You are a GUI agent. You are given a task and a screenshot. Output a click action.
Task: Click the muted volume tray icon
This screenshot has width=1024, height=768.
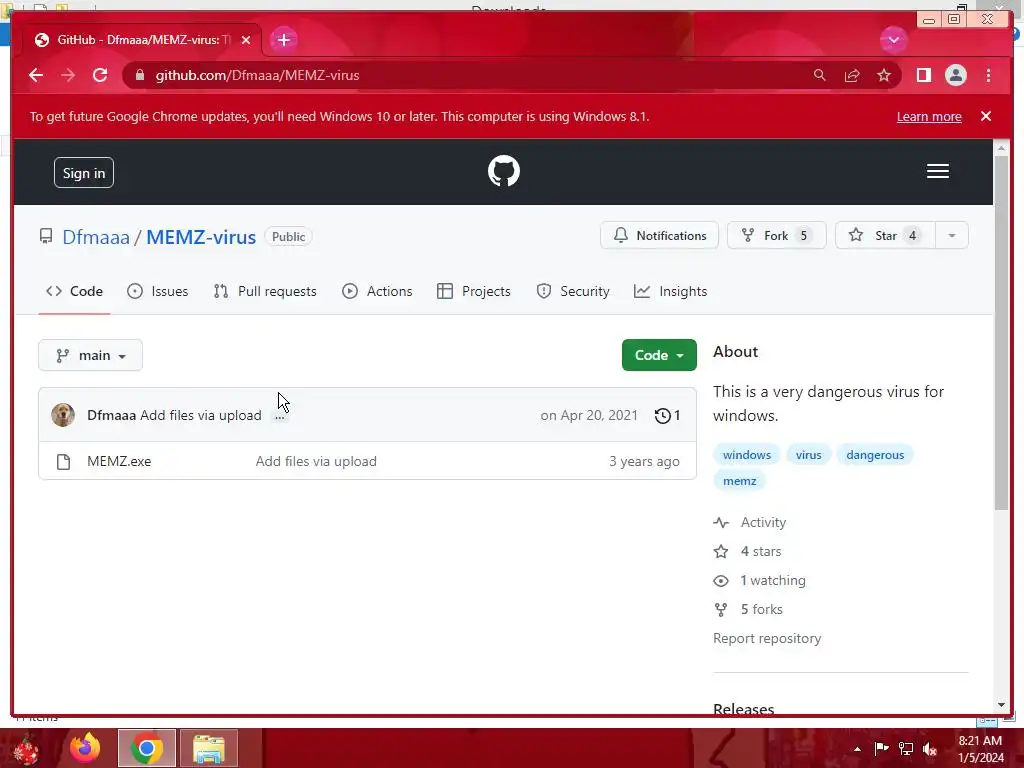pos(930,748)
